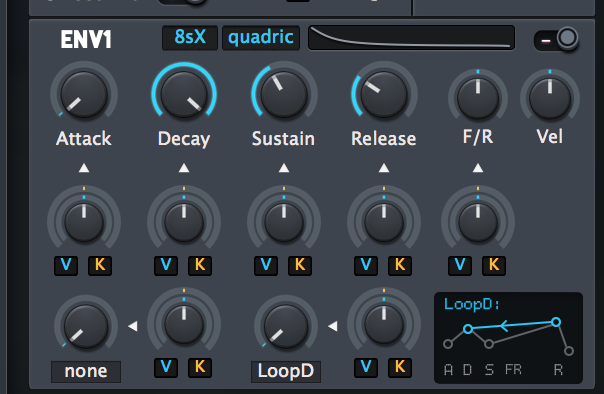Toggle K button in bottom row beside none

[x=200, y=367]
